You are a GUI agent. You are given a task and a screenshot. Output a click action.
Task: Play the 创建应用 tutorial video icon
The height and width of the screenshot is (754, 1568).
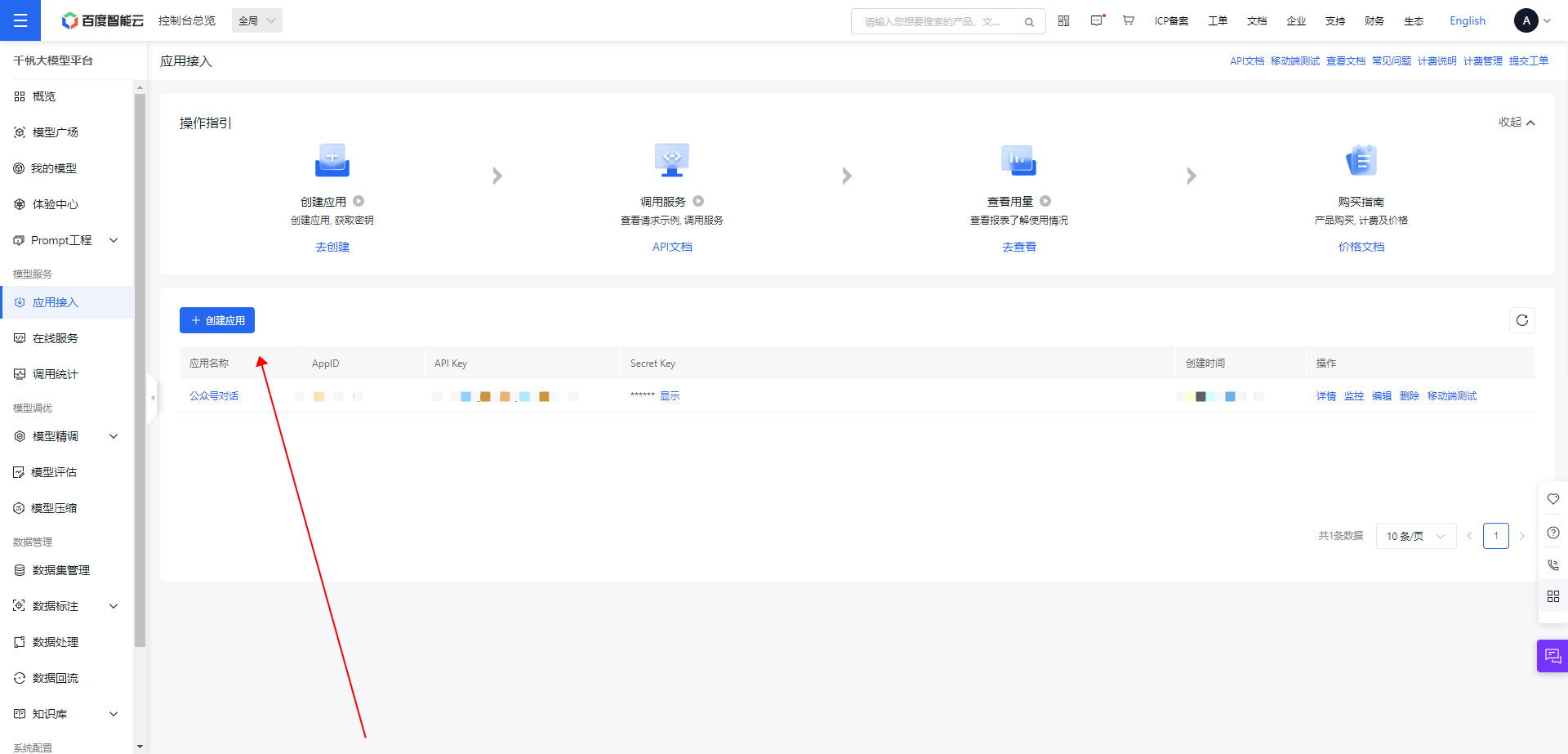359,201
